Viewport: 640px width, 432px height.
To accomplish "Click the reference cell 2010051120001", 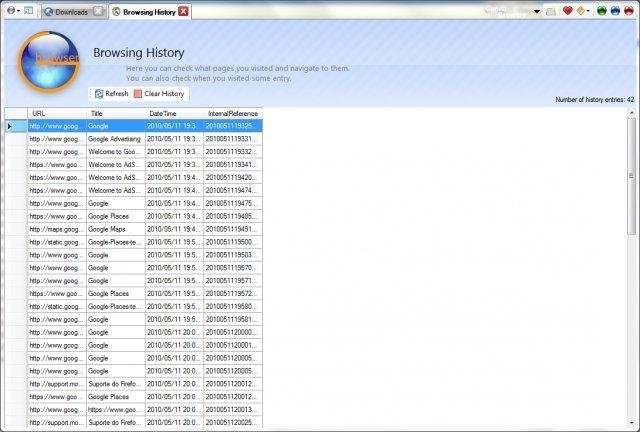I will coord(233,345).
